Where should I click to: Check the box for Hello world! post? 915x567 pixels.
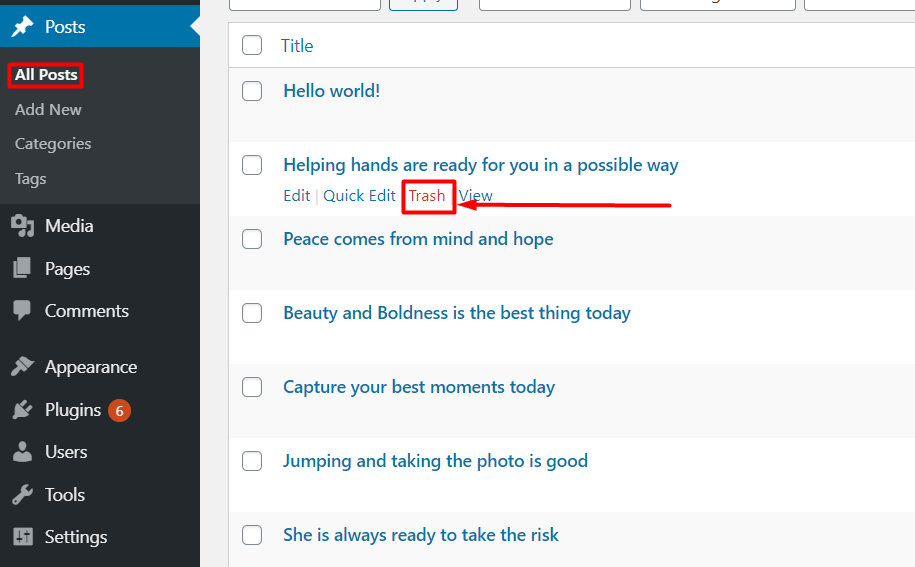coord(252,91)
